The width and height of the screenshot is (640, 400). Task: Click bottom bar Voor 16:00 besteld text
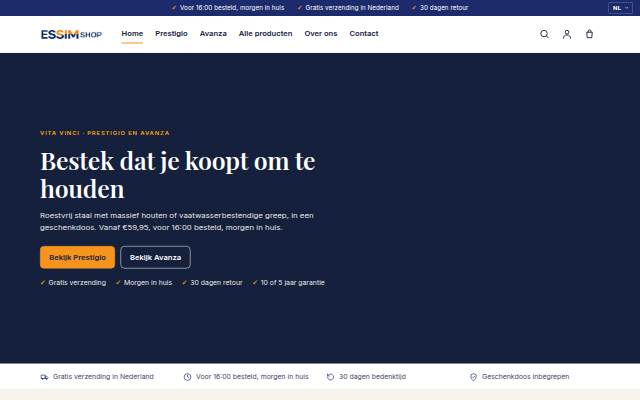coord(252,377)
